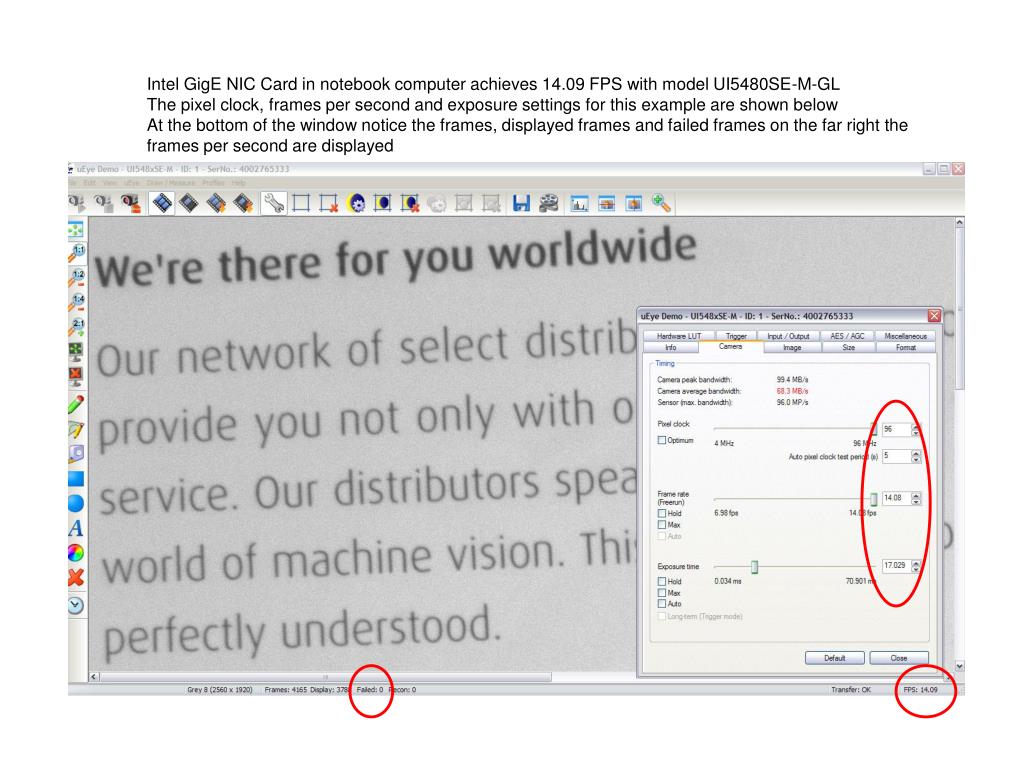Screen dimensions: 1024x768
Task: Click the frame rate field showing 14.08
Action: point(896,498)
